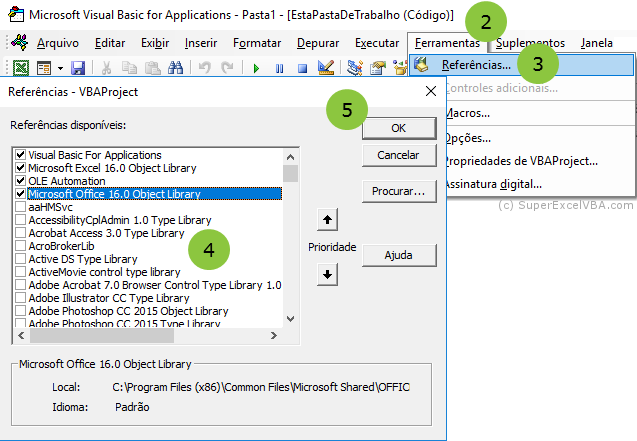Choose Assinatura digital... menu entry
The height and width of the screenshot is (441, 637).
click(x=493, y=184)
